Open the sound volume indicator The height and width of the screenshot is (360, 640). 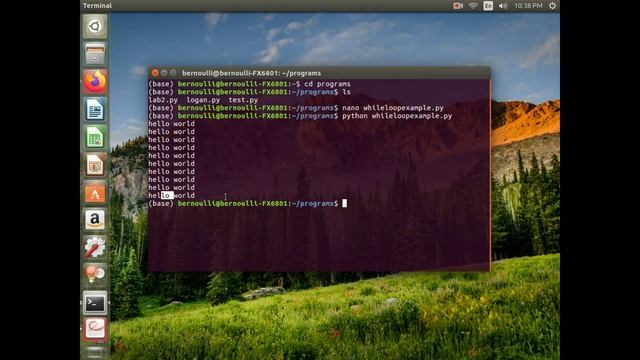click(x=503, y=6)
